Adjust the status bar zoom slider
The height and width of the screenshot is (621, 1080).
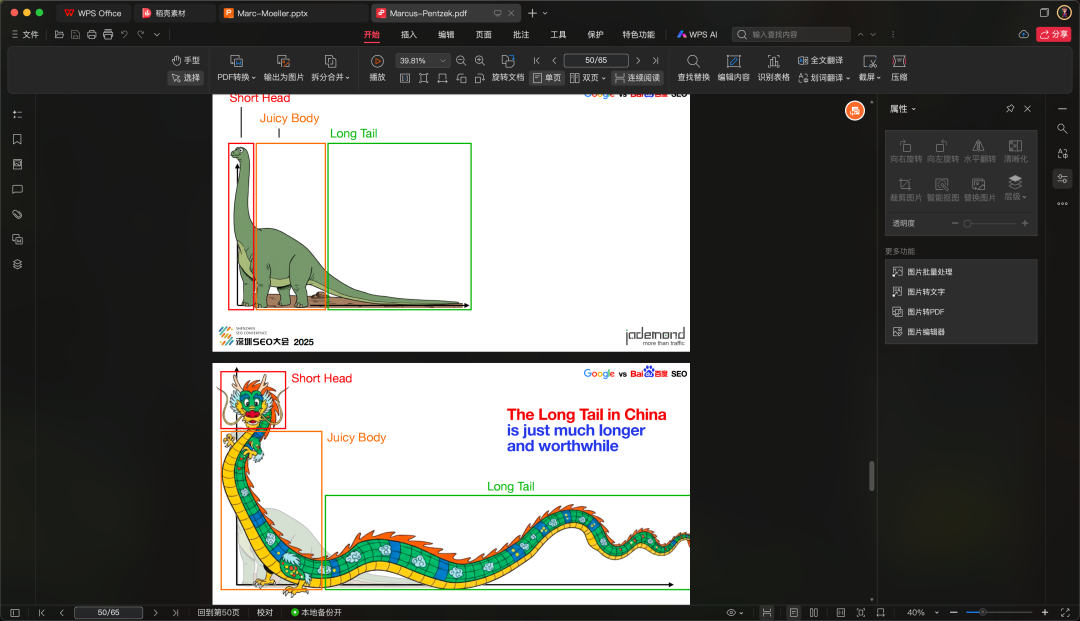tap(999, 612)
